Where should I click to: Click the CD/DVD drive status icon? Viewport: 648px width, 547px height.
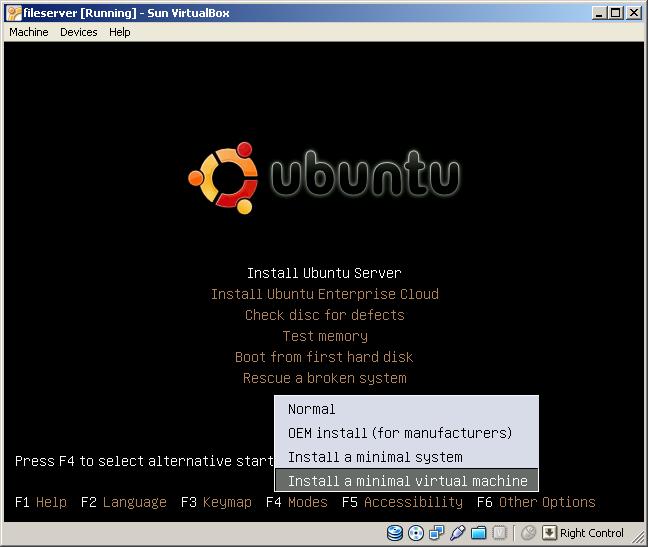416,533
